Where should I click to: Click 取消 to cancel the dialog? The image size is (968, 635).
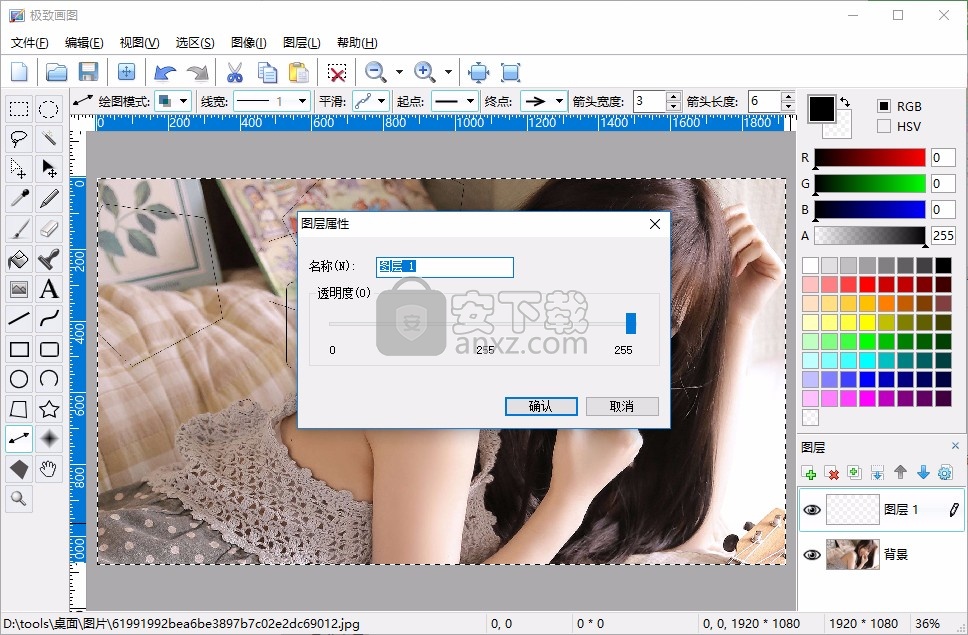click(x=622, y=406)
